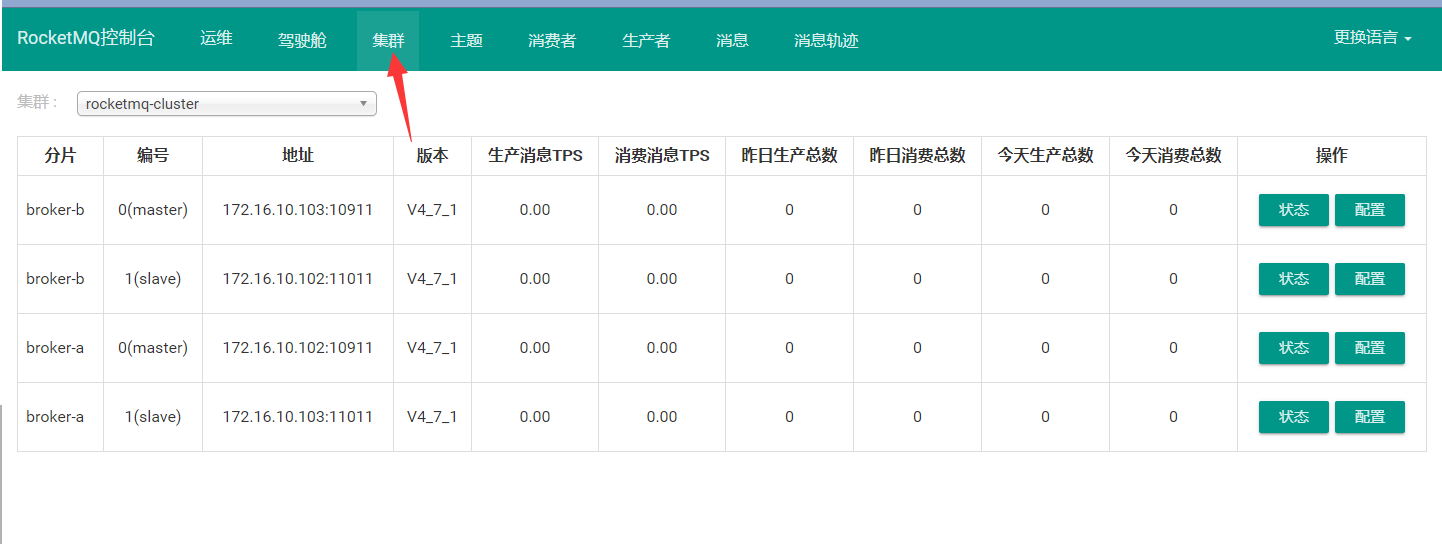The height and width of the screenshot is (544, 1442).
Task: Open the 运维 navigation tab
Action: coord(216,39)
